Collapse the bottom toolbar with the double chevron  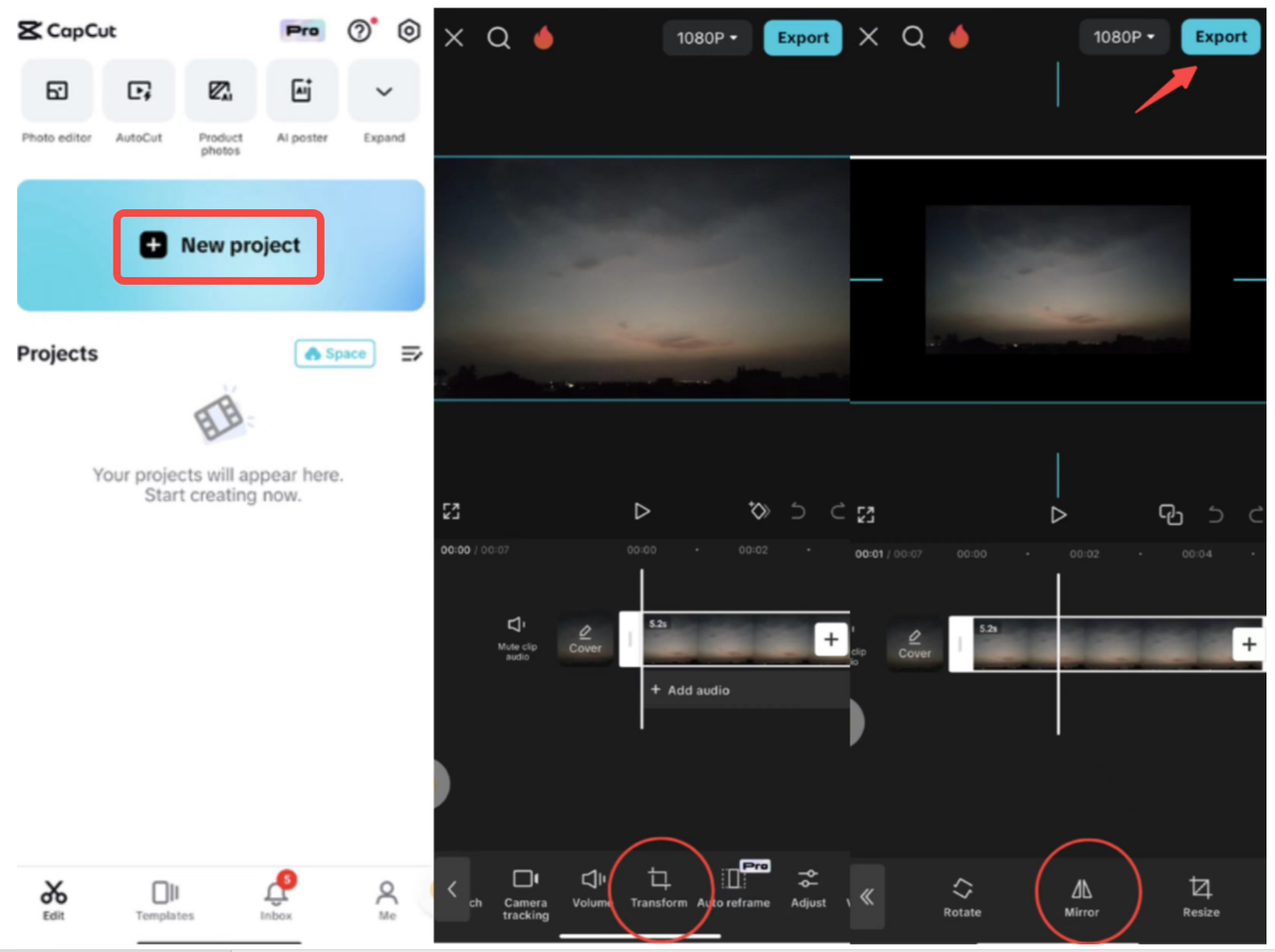[x=867, y=896]
